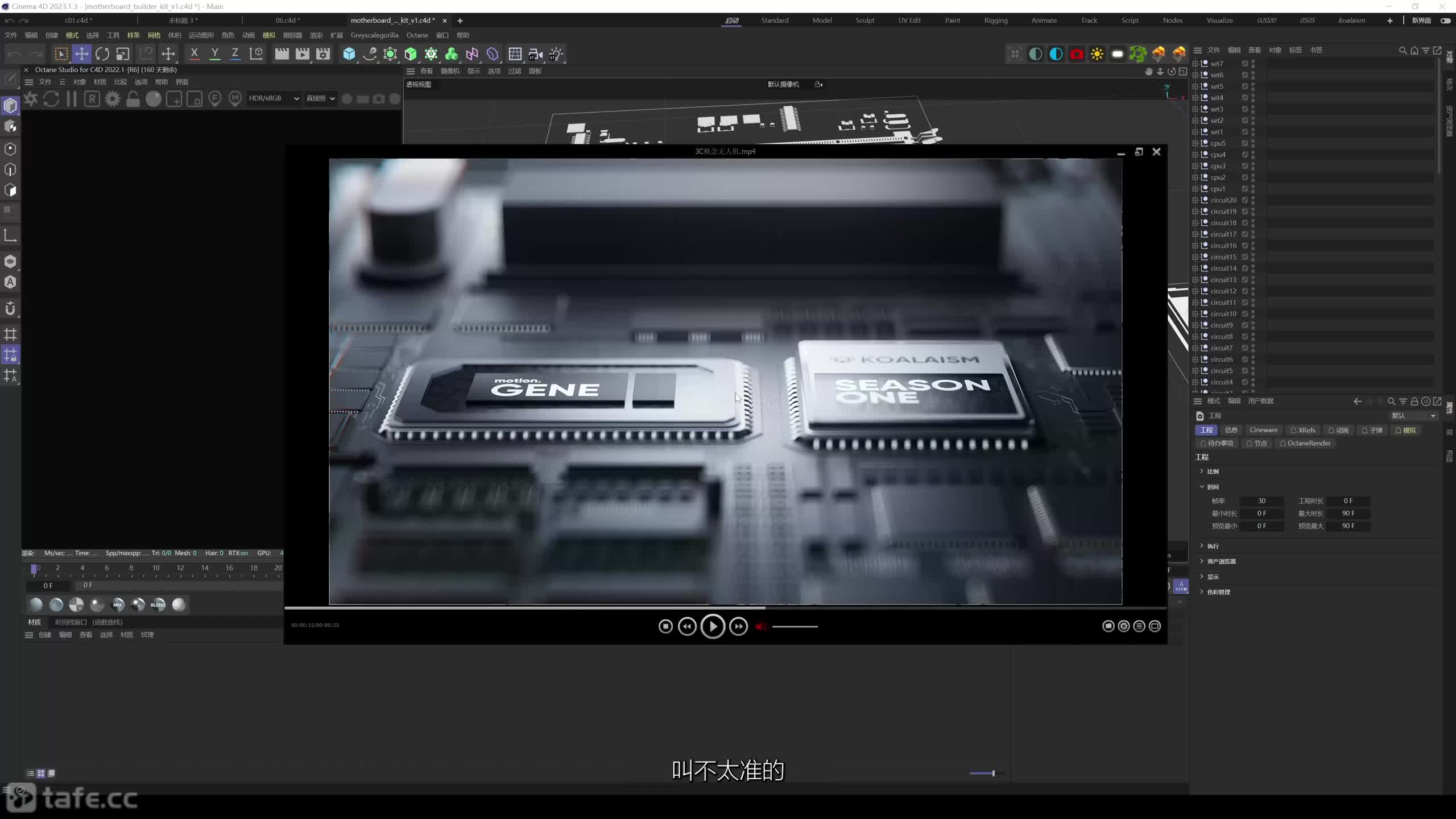Open the Greyscalegorilla menu

pyautogui.click(x=374, y=35)
